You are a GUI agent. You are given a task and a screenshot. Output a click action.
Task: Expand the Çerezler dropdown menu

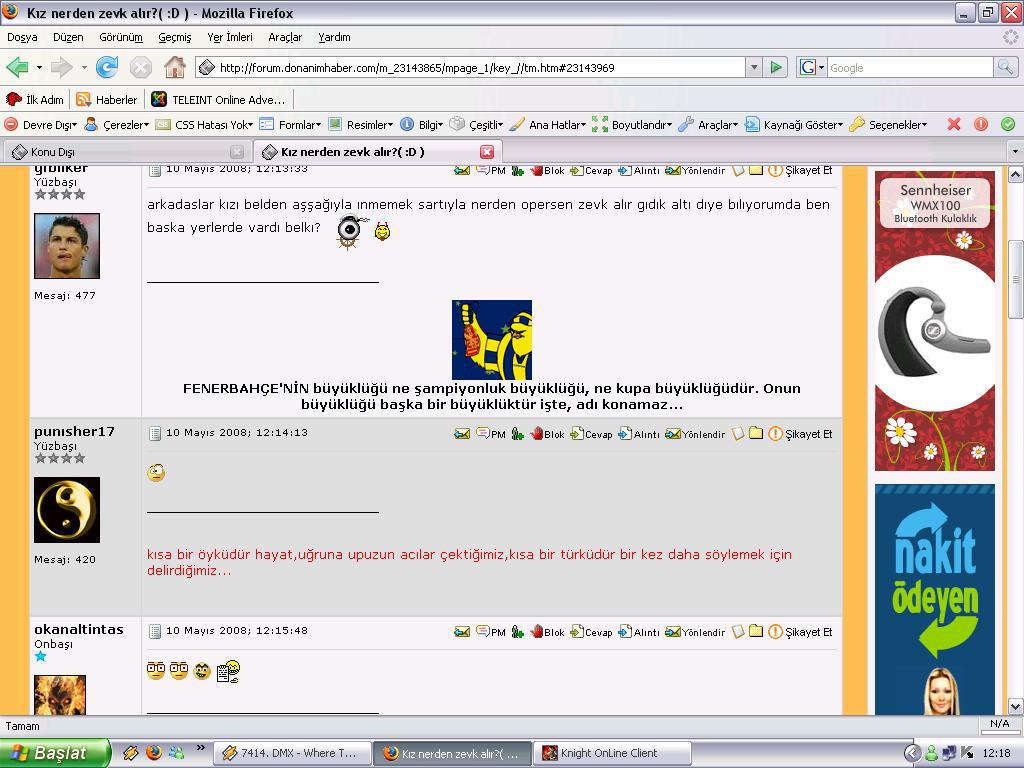(x=117, y=125)
